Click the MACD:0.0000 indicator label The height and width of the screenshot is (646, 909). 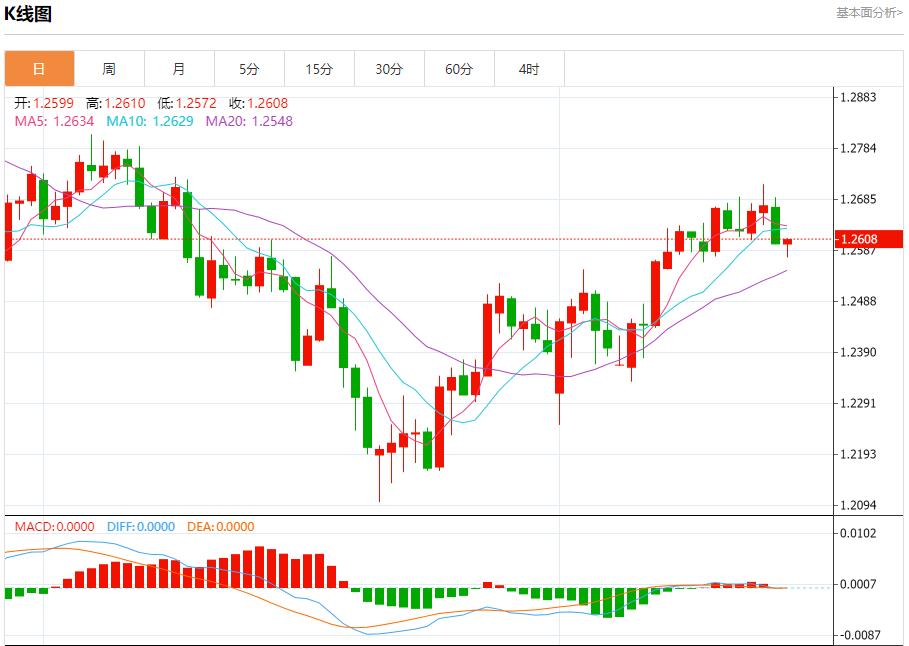54,527
